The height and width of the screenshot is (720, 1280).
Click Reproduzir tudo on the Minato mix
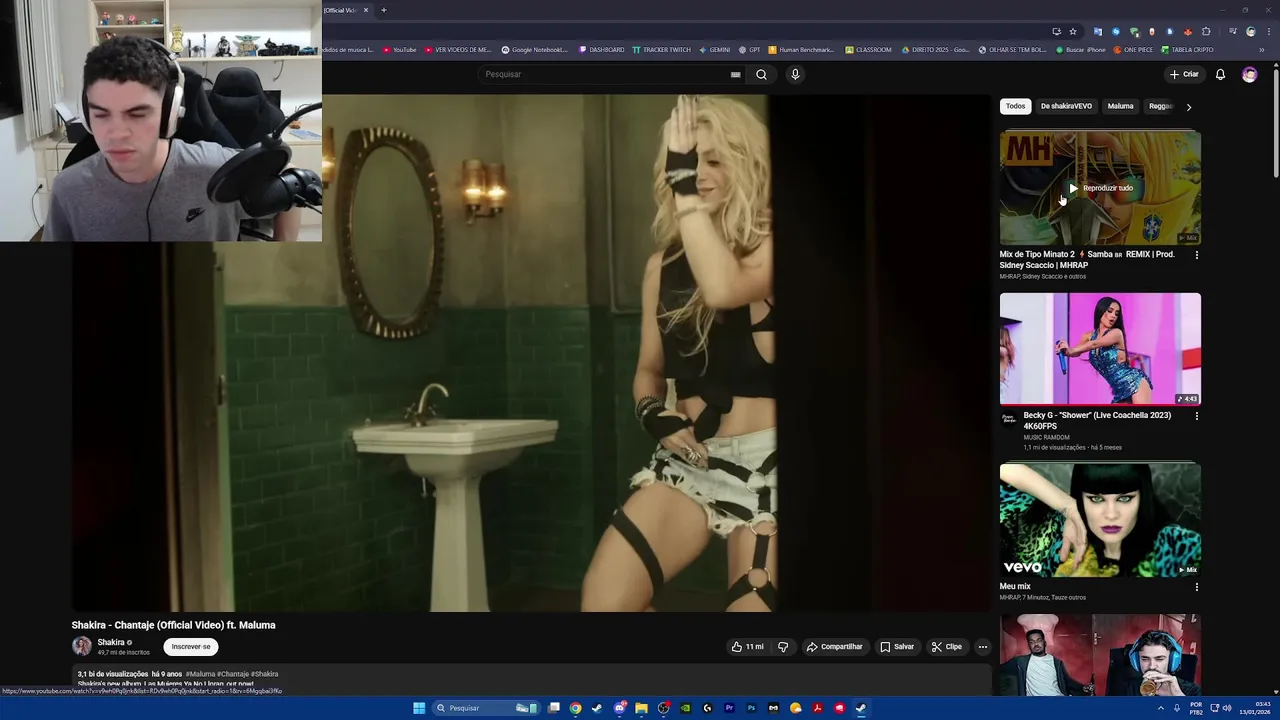tap(1100, 188)
